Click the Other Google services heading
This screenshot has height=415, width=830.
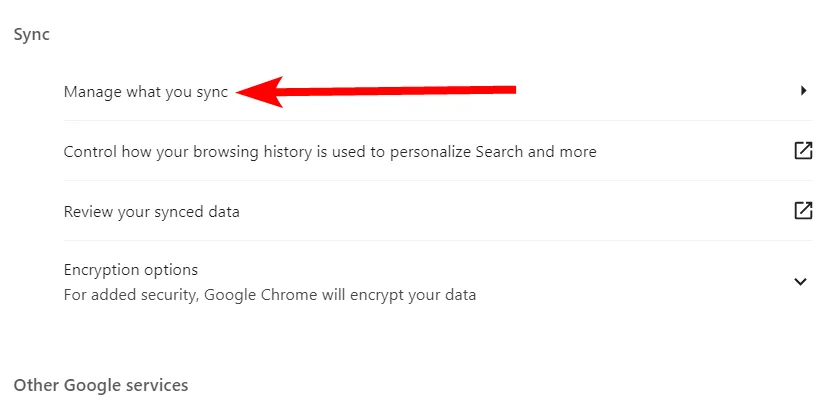click(100, 385)
